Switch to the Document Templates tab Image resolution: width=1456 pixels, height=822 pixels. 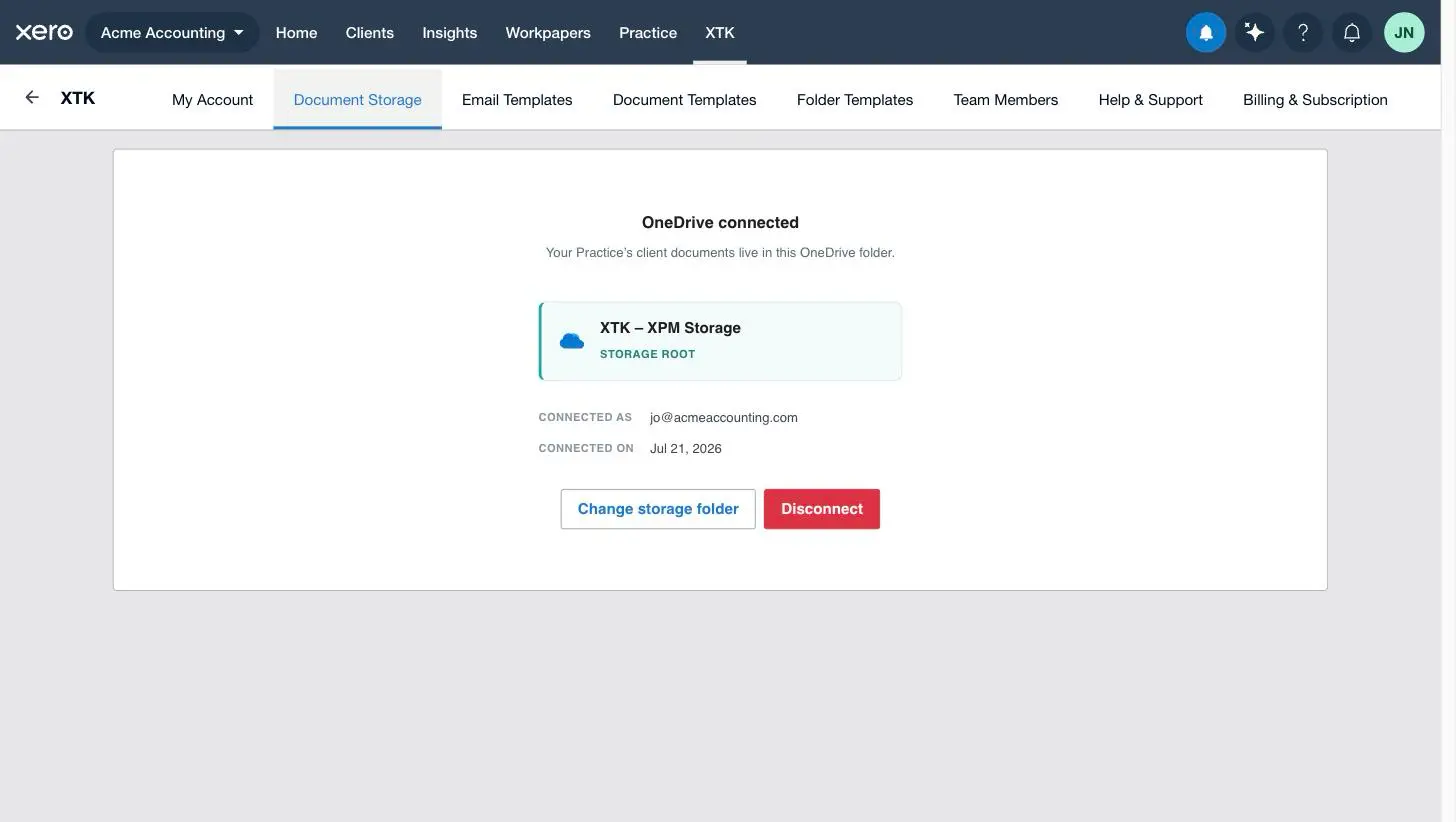pos(684,99)
